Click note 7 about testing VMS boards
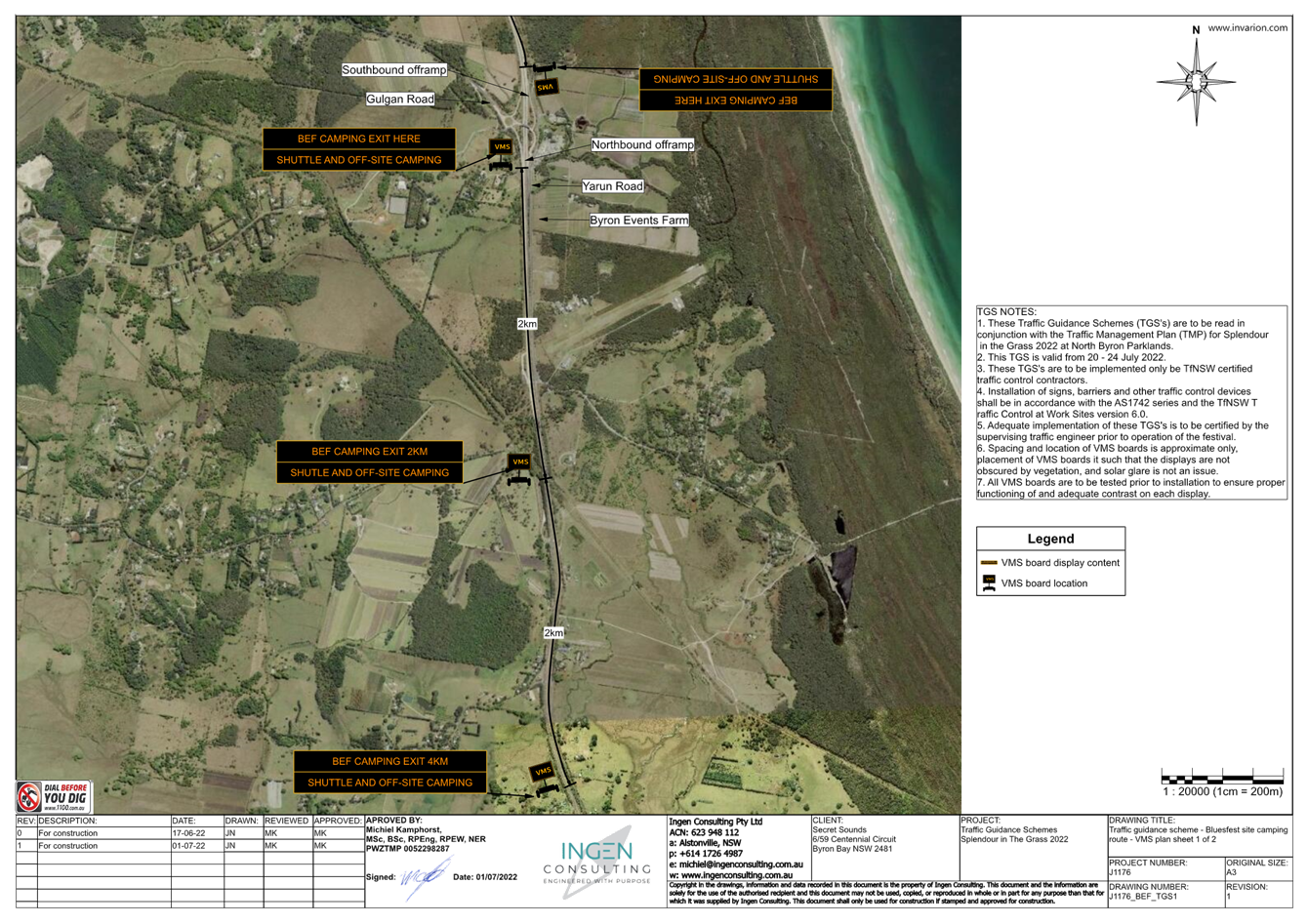 pos(1131,488)
